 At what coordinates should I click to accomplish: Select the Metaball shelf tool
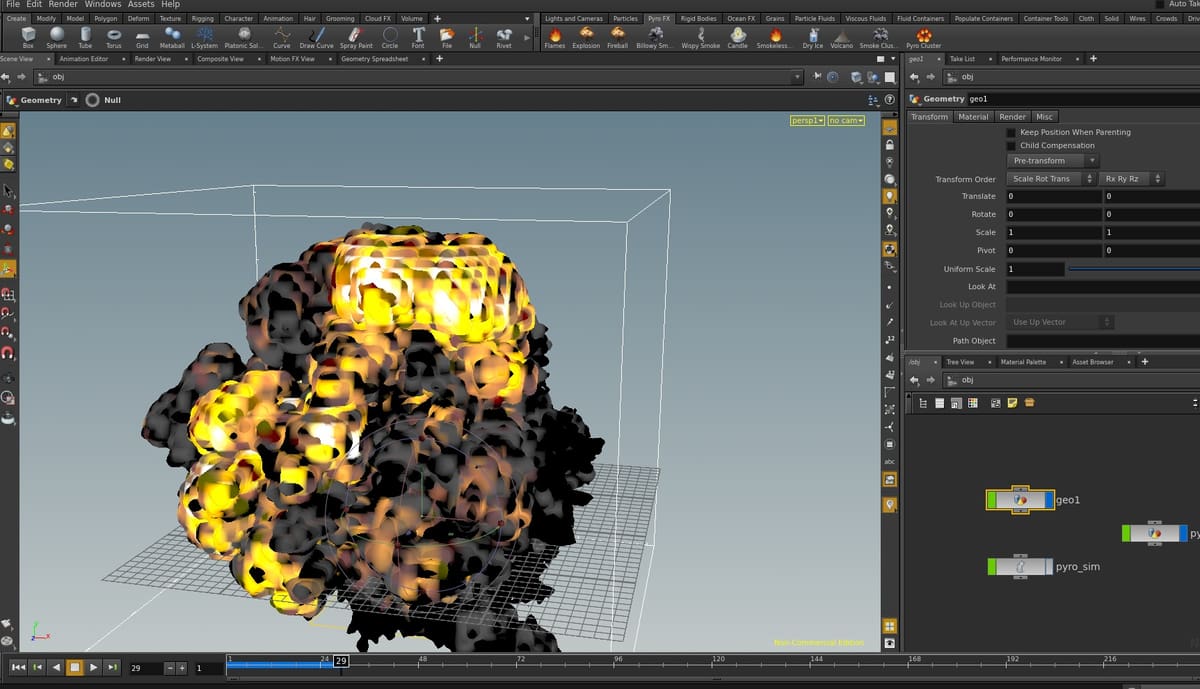click(172, 38)
